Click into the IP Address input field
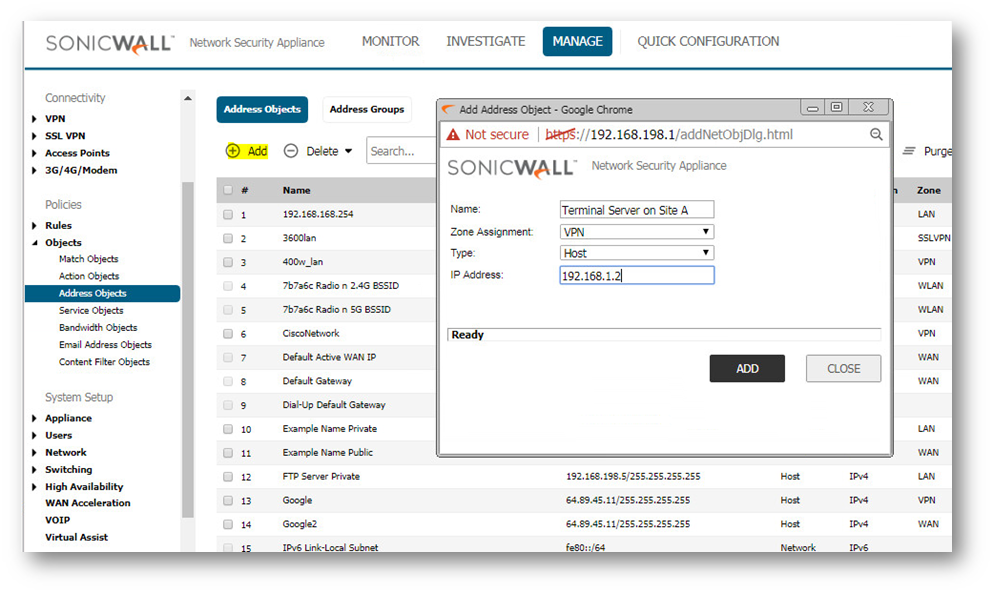This screenshot has height=594, width=994. 636,275
